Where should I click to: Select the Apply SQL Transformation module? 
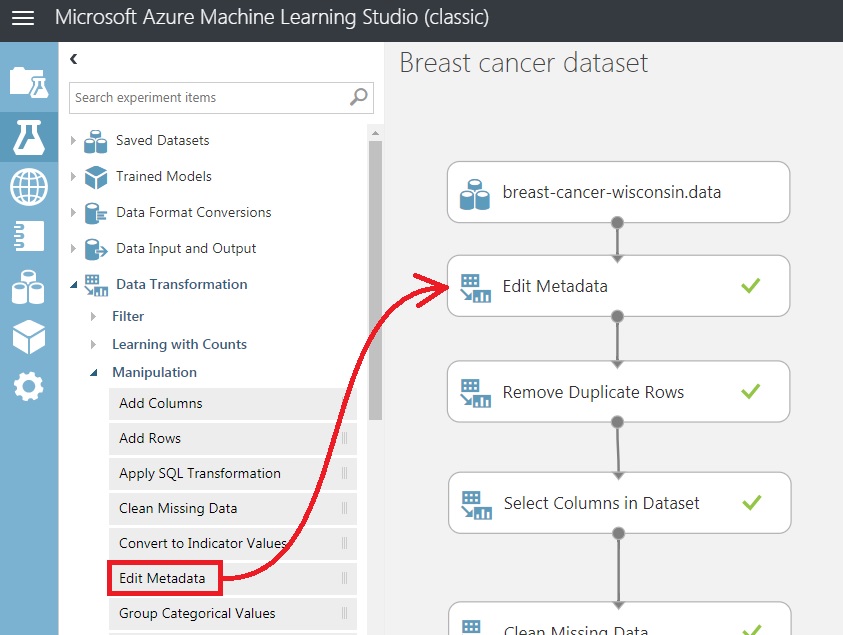[233, 473]
